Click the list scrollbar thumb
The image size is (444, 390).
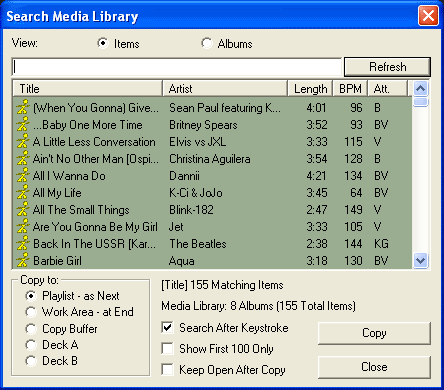coord(421,102)
